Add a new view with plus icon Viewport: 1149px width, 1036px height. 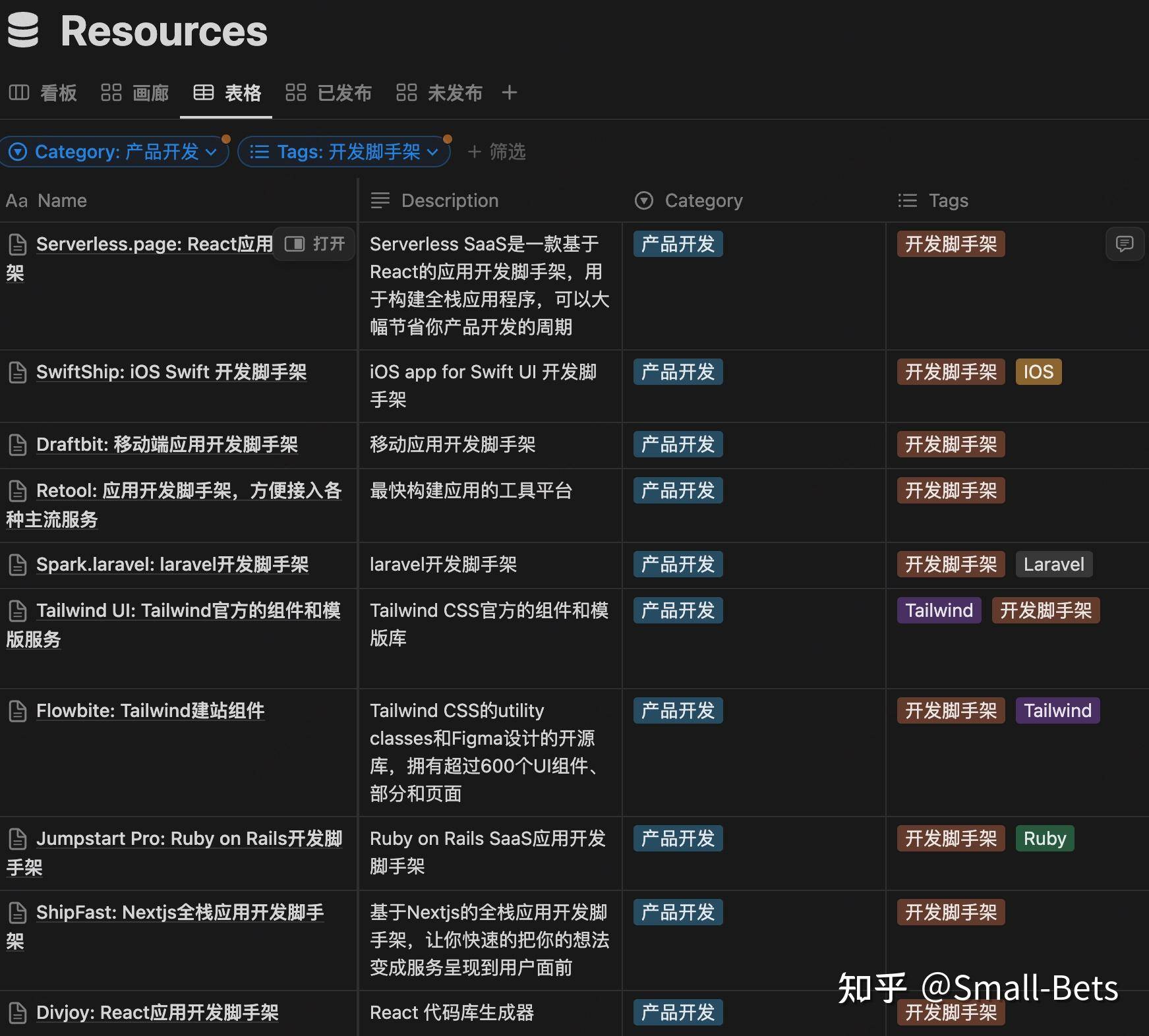click(509, 93)
